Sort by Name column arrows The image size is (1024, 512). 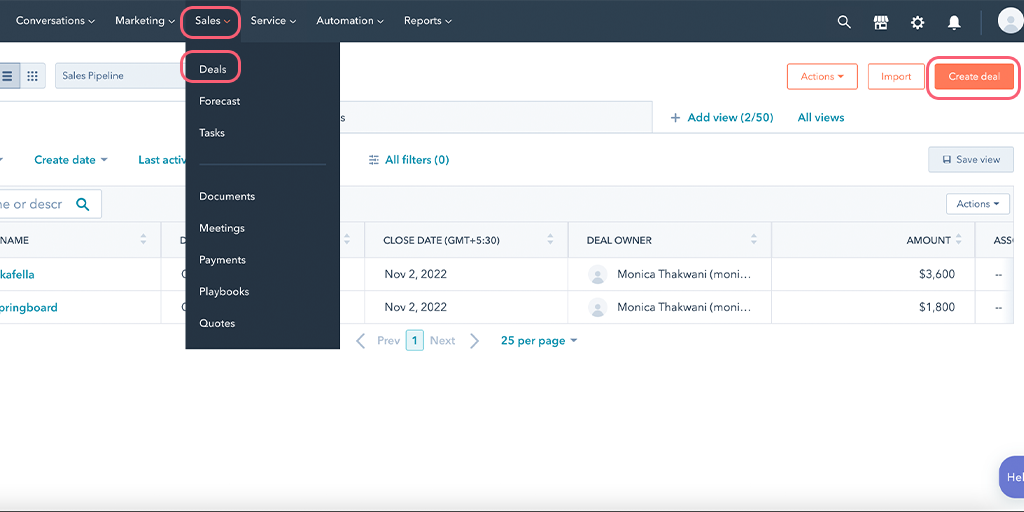pyautogui.click(x=143, y=240)
